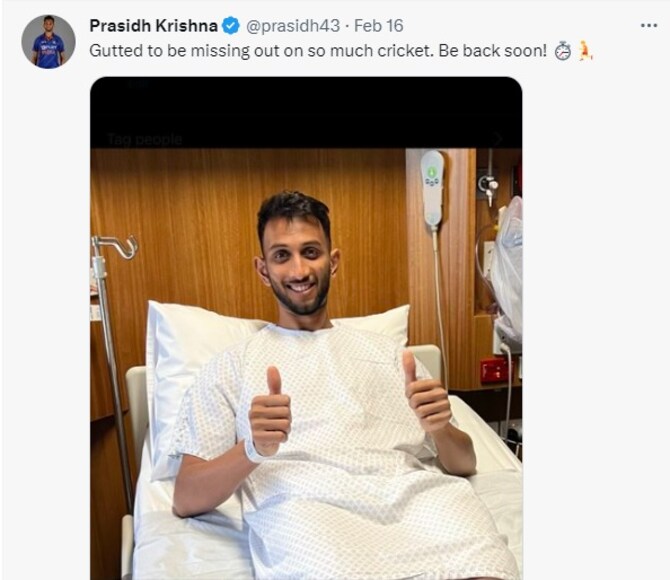Open the tweet's three-dot More menu
Viewport: 670px width, 580px height.
pos(649,26)
